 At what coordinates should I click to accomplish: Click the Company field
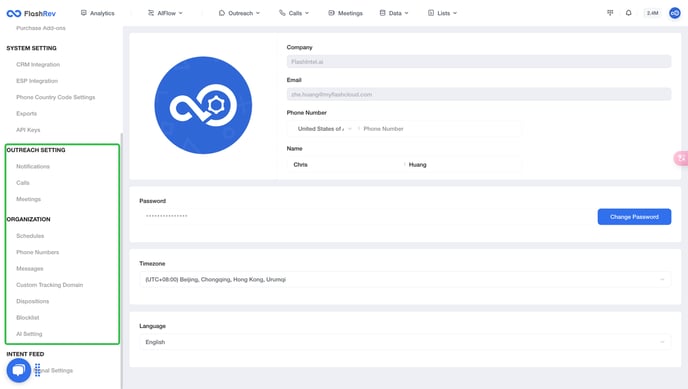479,62
